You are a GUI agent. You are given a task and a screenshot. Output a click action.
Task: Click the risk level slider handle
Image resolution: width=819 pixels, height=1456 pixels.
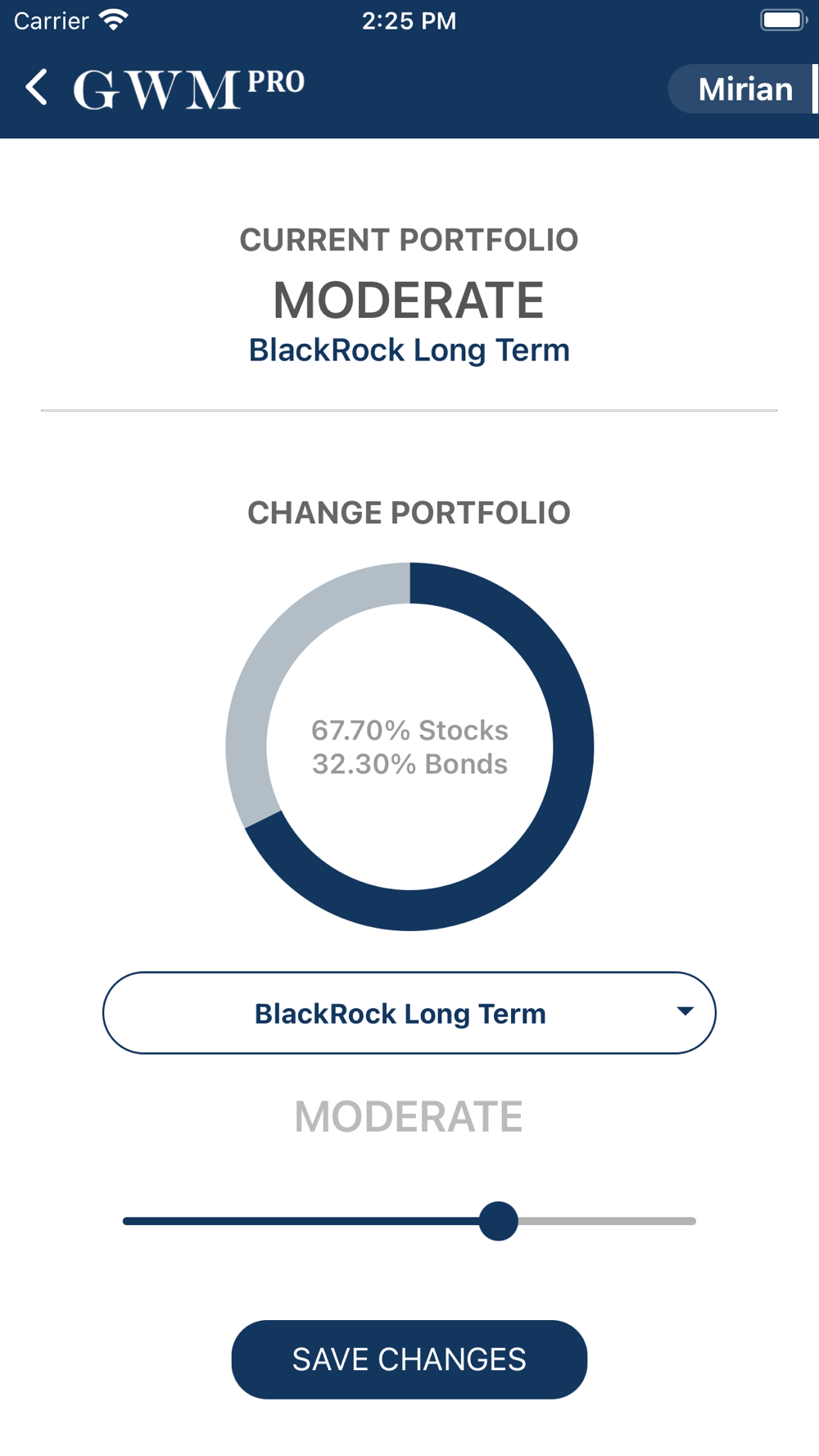point(499,1221)
